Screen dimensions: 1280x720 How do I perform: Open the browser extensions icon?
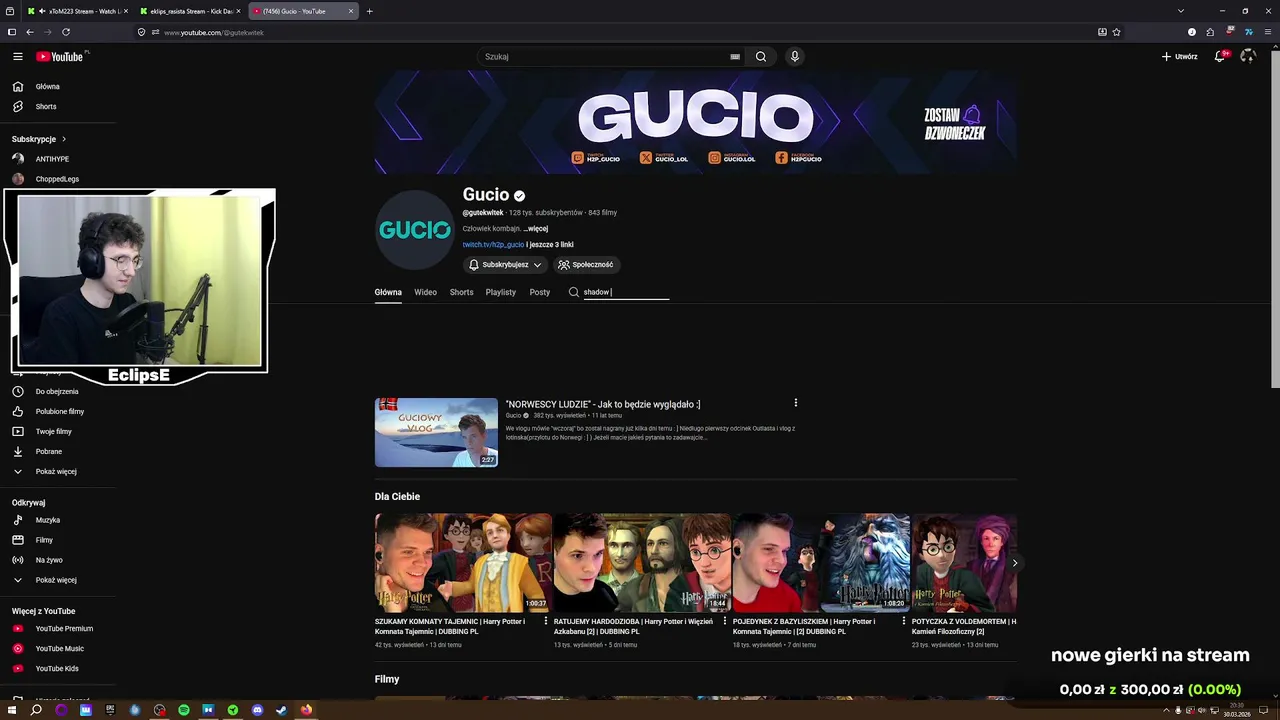[1210, 32]
